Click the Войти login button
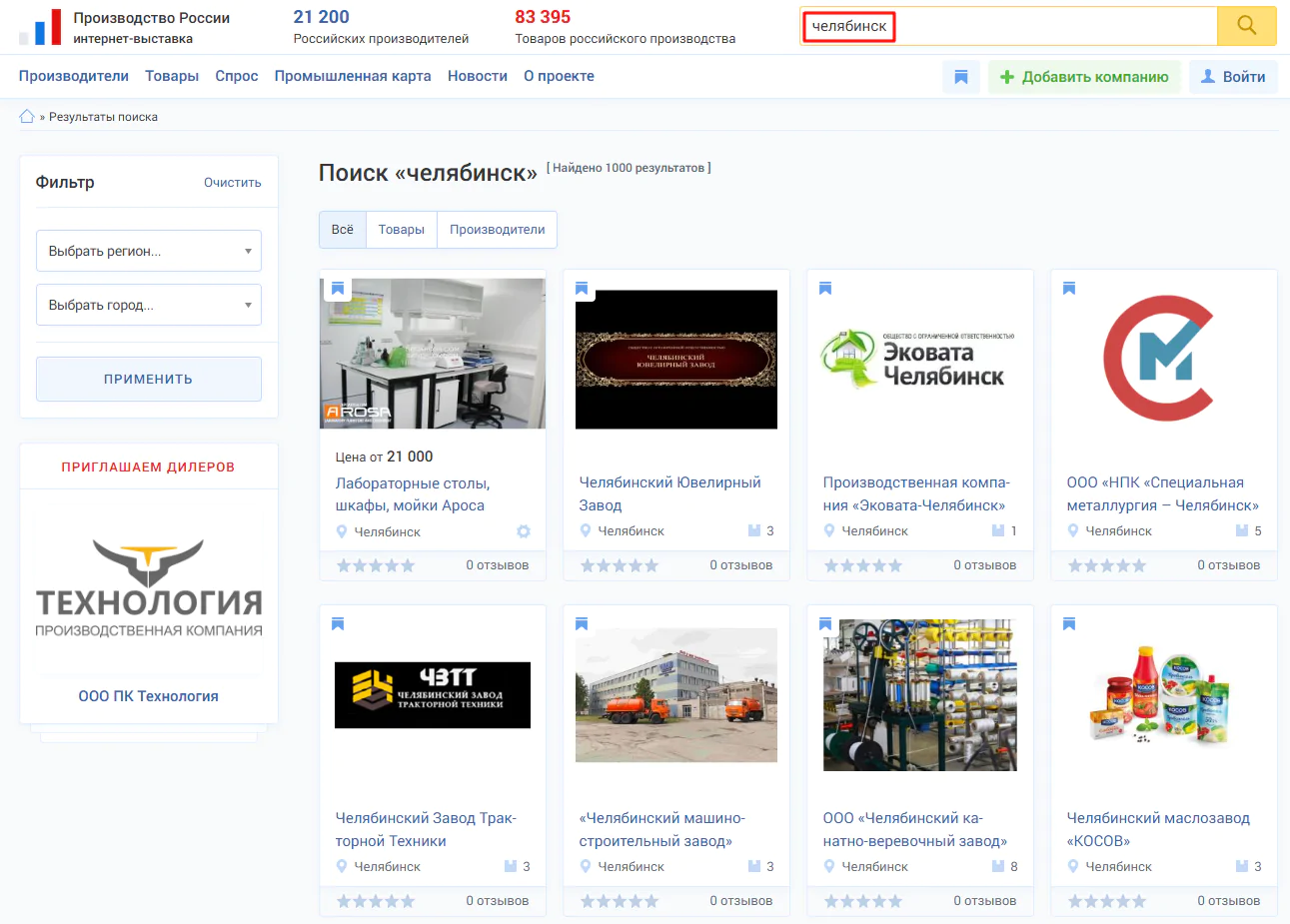The height and width of the screenshot is (924, 1290). tap(1233, 77)
